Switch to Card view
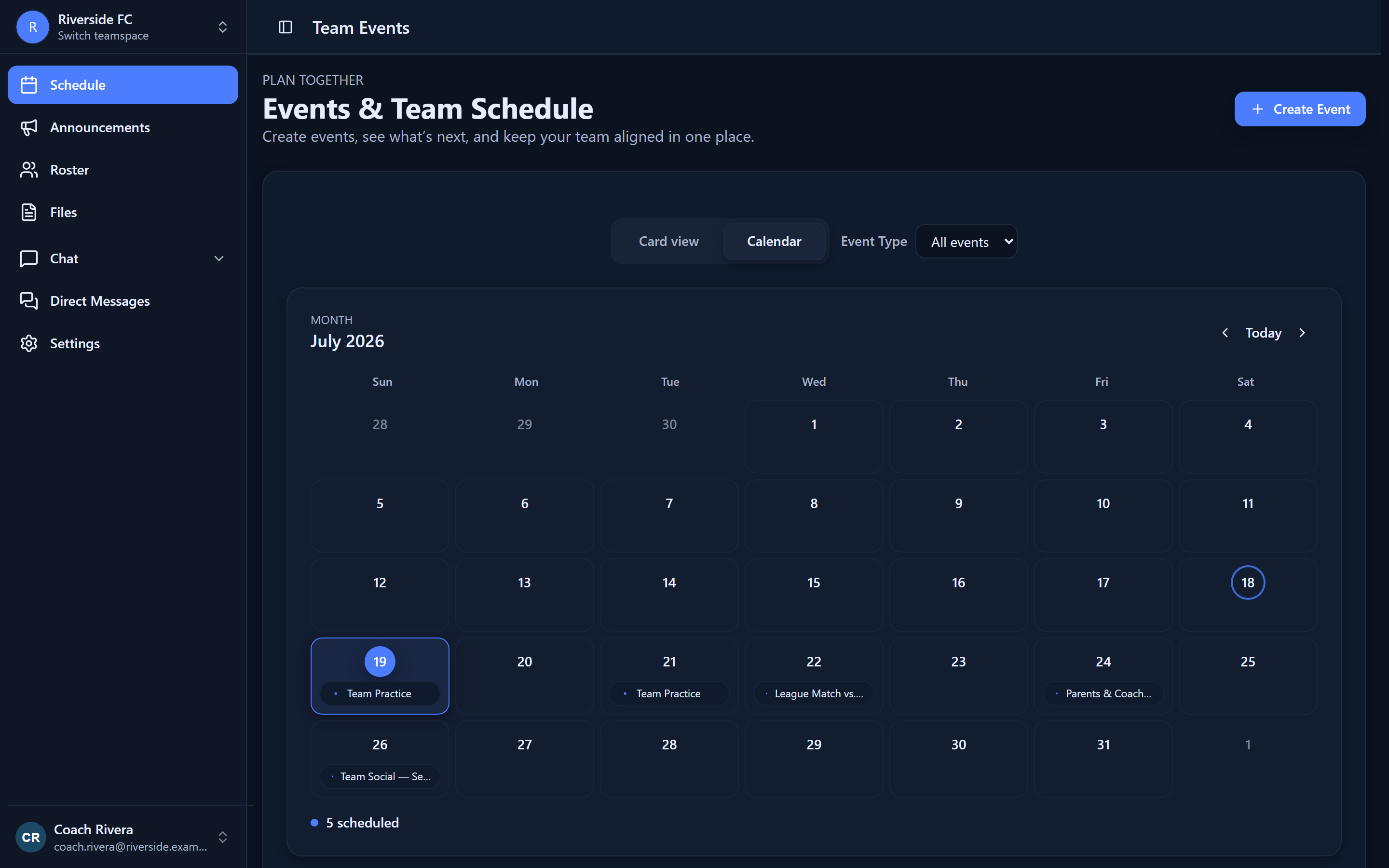This screenshot has width=1389, height=868. click(x=668, y=242)
